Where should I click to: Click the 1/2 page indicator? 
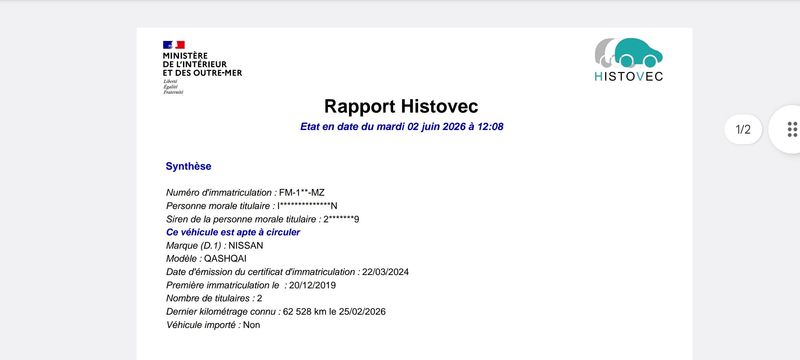(x=743, y=130)
